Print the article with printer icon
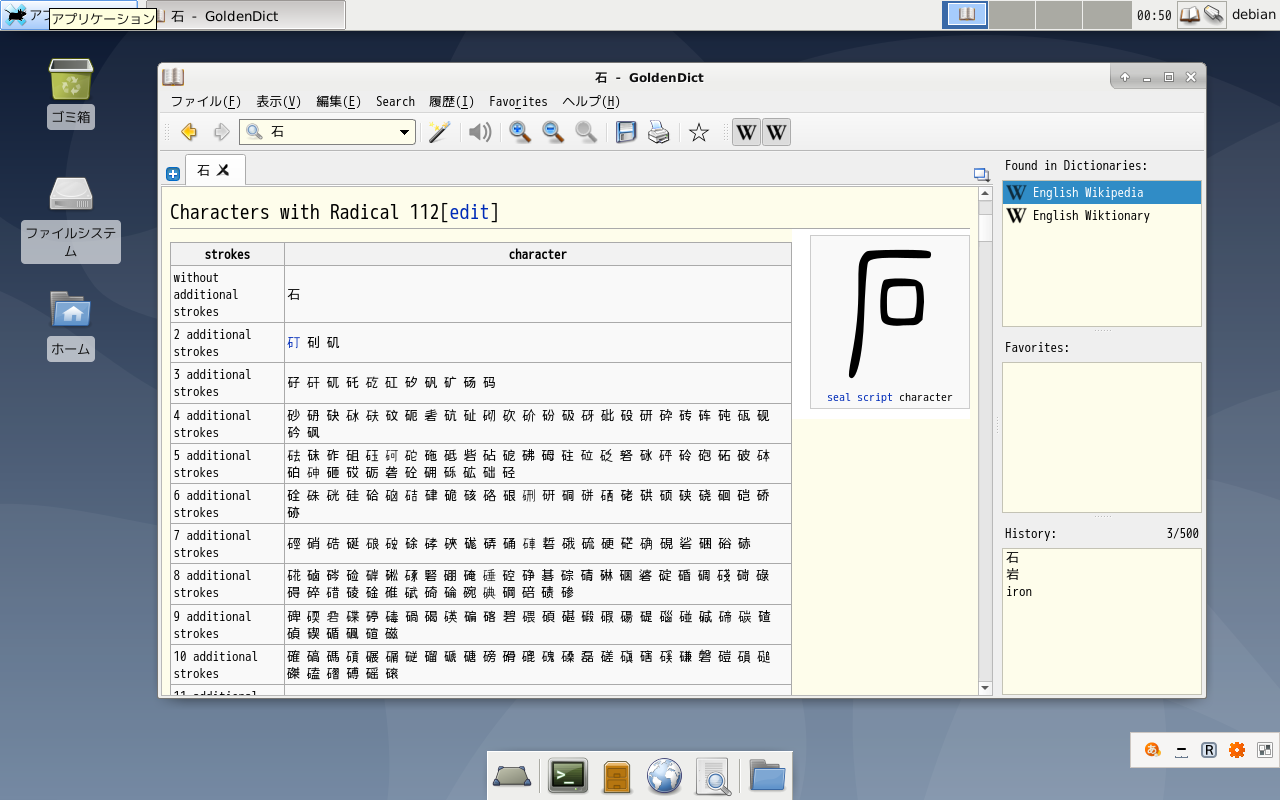 659,132
